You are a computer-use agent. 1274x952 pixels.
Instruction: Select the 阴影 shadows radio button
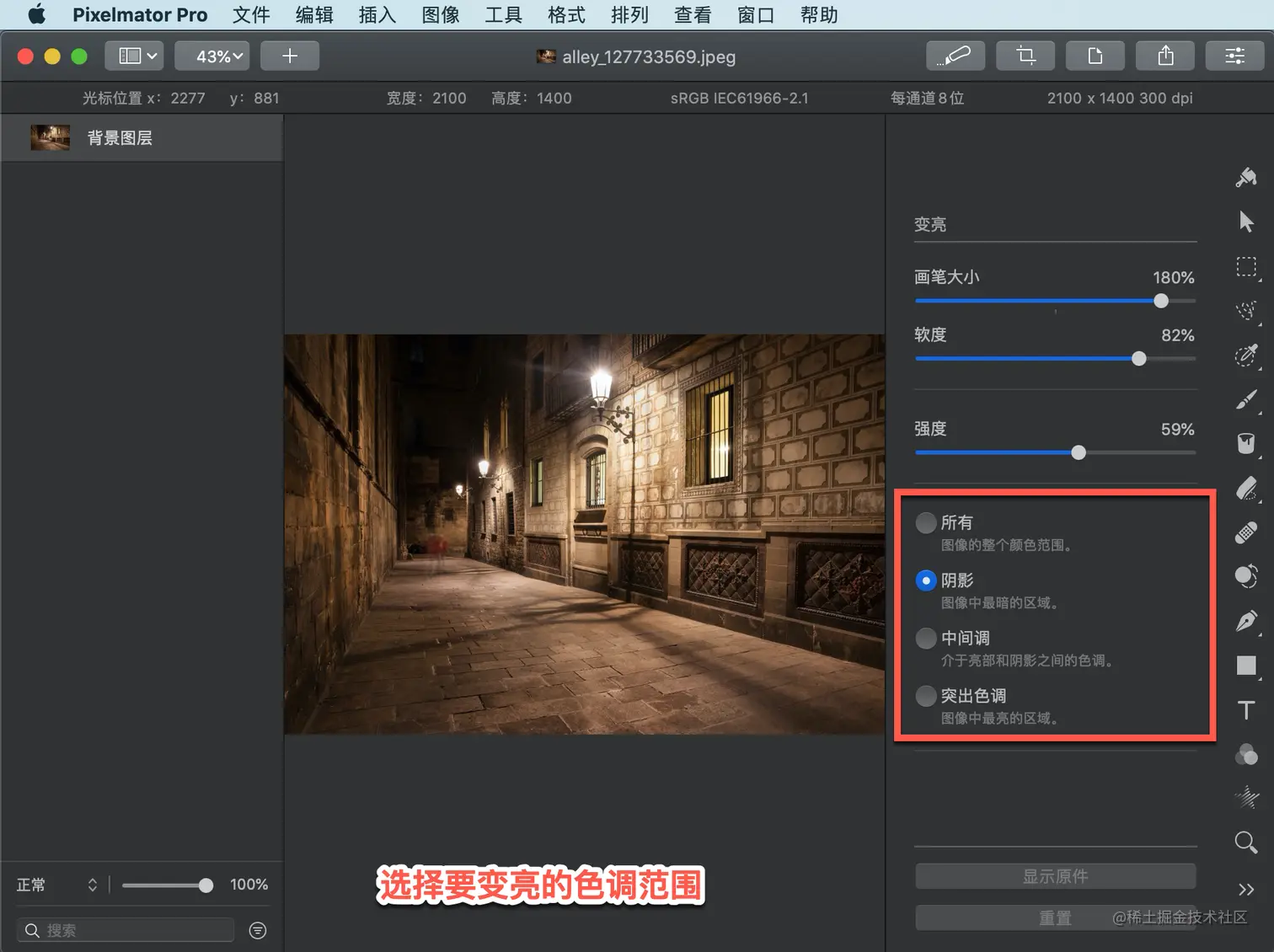point(926,580)
